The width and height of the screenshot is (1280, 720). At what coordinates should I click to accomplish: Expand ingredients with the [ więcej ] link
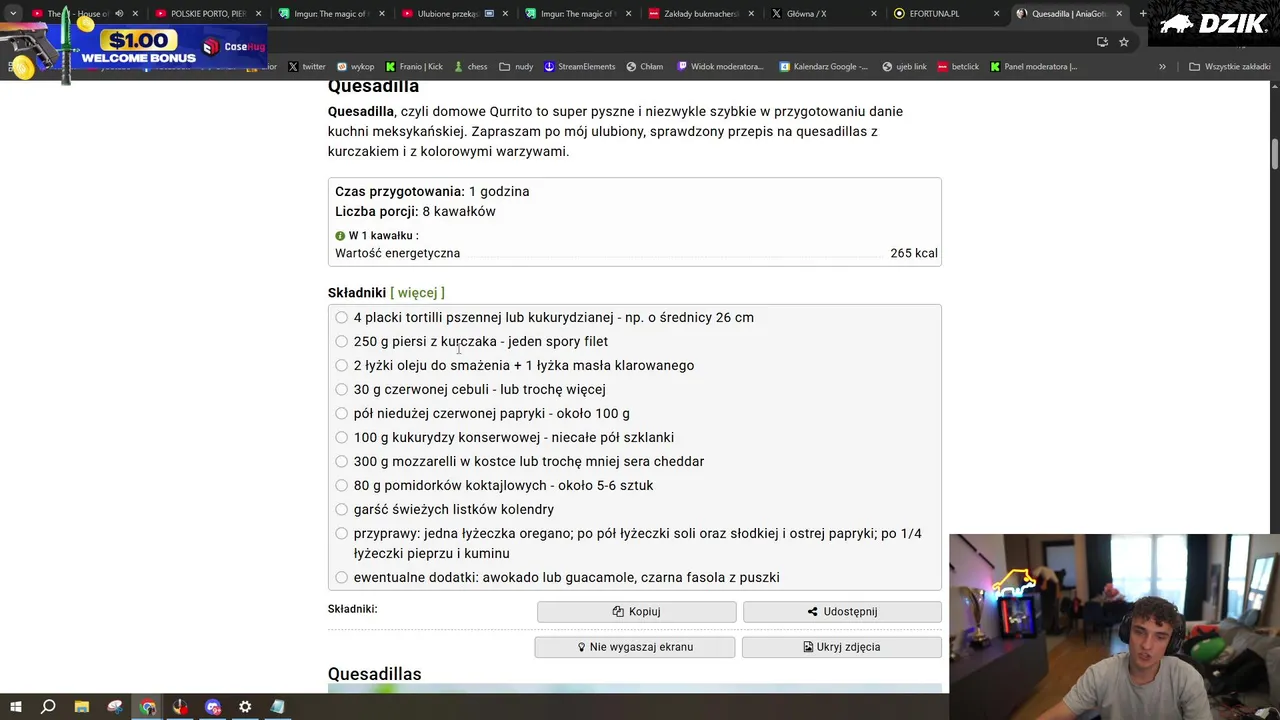click(417, 293)
